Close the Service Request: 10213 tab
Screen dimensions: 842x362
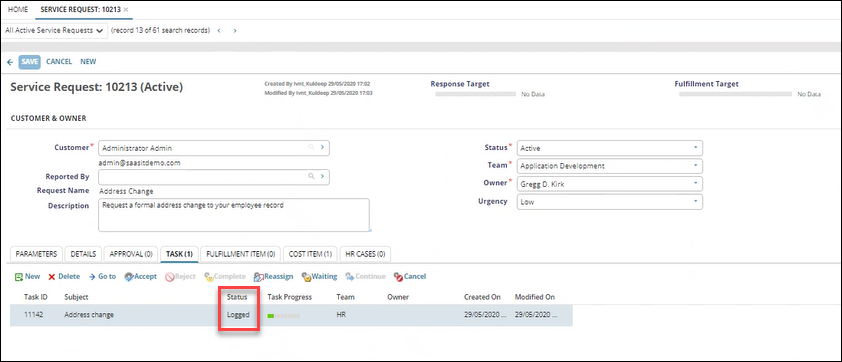(126, 10)
